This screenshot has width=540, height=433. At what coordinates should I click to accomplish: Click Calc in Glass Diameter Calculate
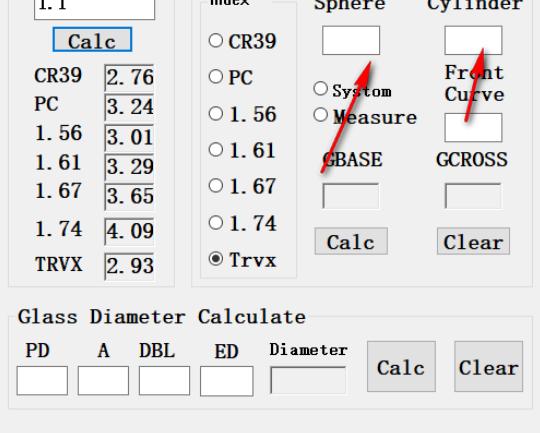pos(401,367)
